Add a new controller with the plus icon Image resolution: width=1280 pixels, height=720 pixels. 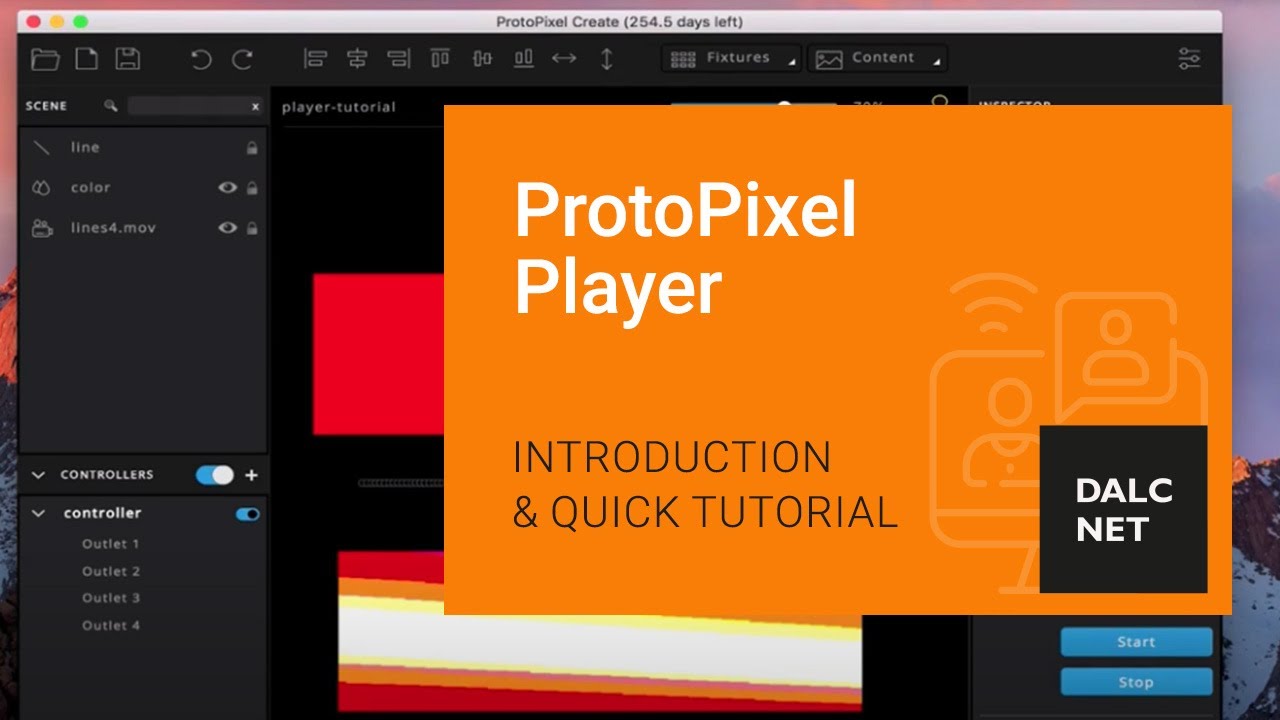tap(251, 475)
